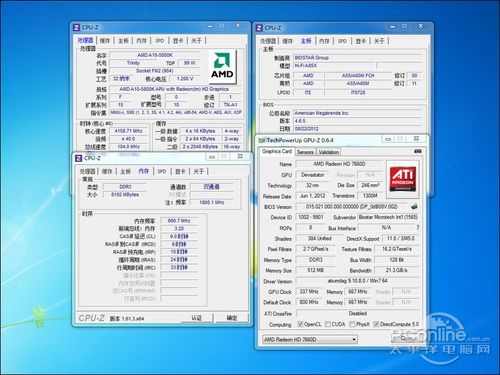Select the 内存 tab in the memory CPU-Z window
500x375 pixels.
[144, 171]
